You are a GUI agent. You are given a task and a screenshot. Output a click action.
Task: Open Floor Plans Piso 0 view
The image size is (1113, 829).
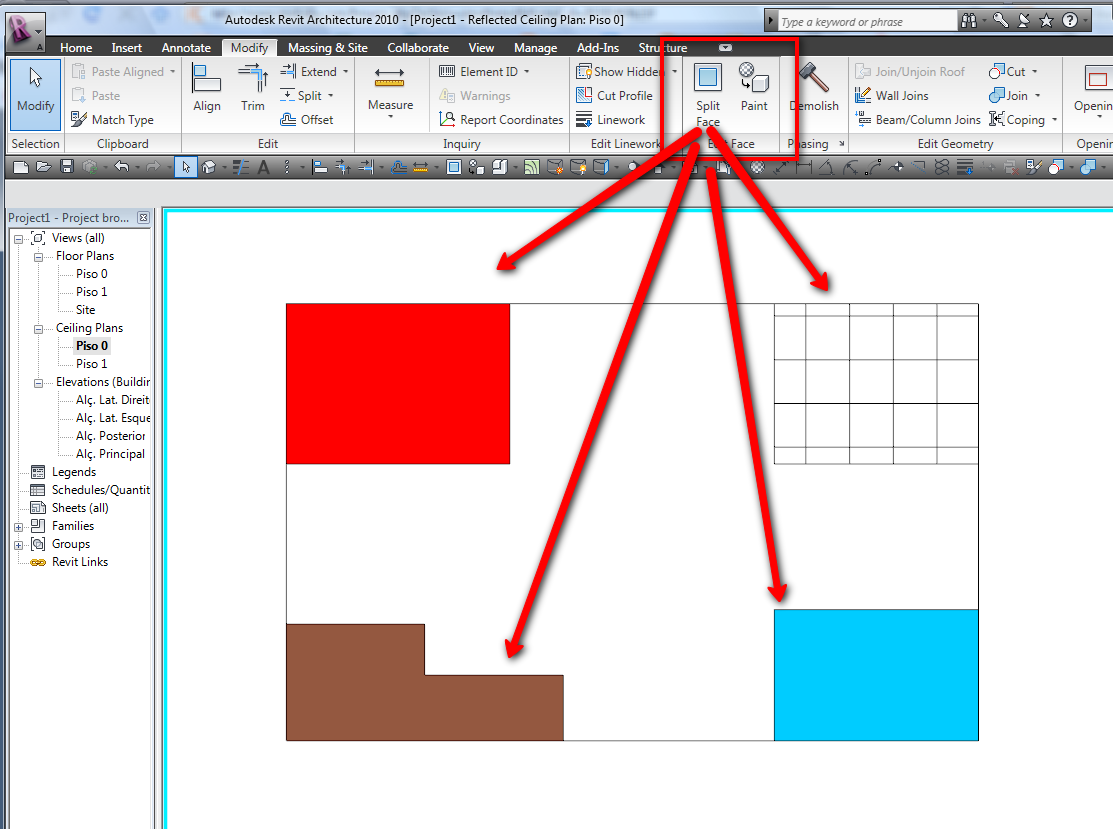pyautogui.click(x=92, y=274)
